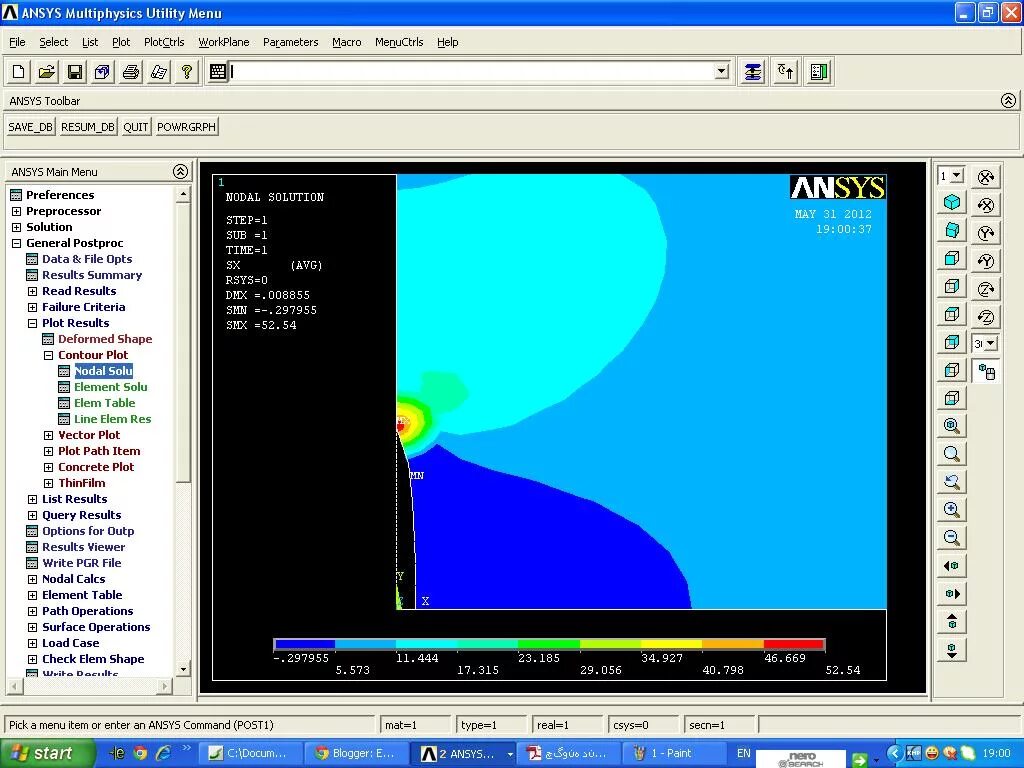The width and height of the screenshot is (1024, 768).
Task: Click the Pan Model Down icon
Action: pyautogui.click(x=952, y=650)
